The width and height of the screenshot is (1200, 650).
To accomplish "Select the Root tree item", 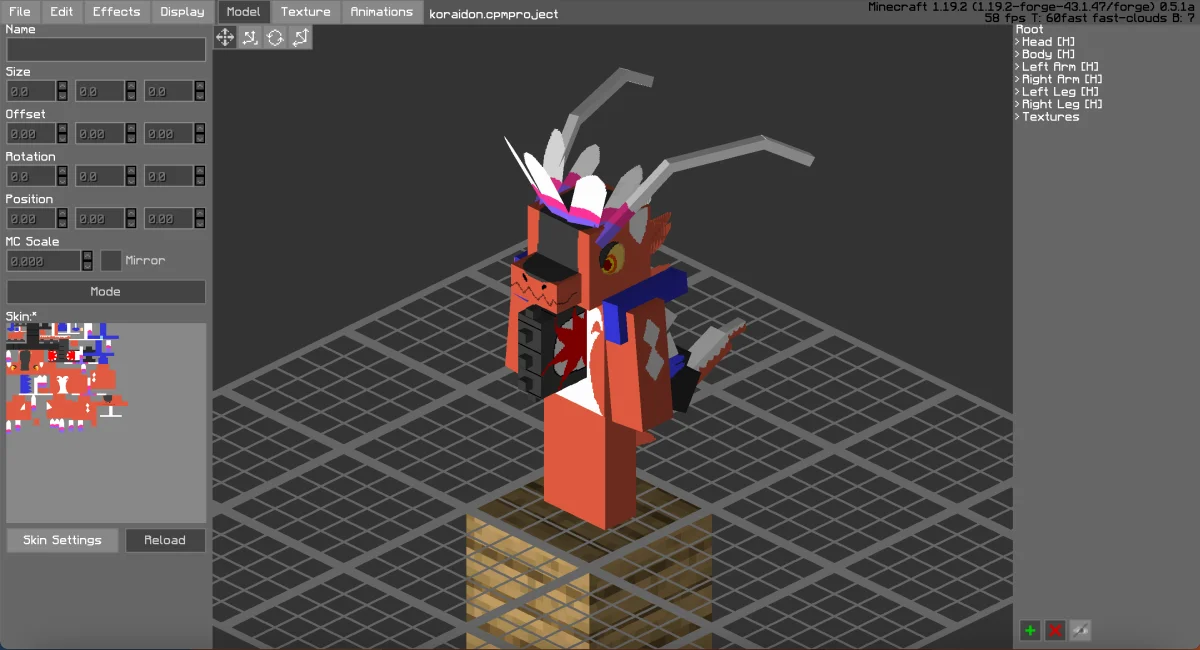I will tap(1030, 29).
